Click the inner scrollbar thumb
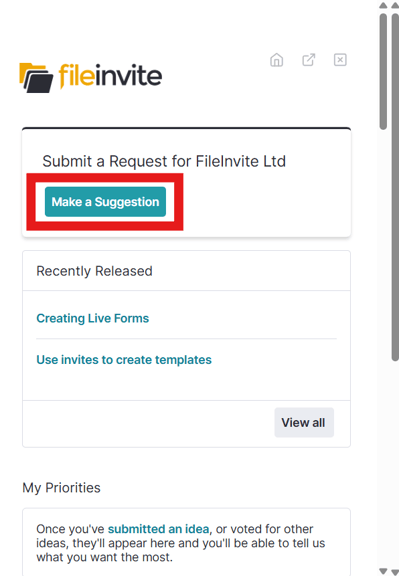 [383, 72]
